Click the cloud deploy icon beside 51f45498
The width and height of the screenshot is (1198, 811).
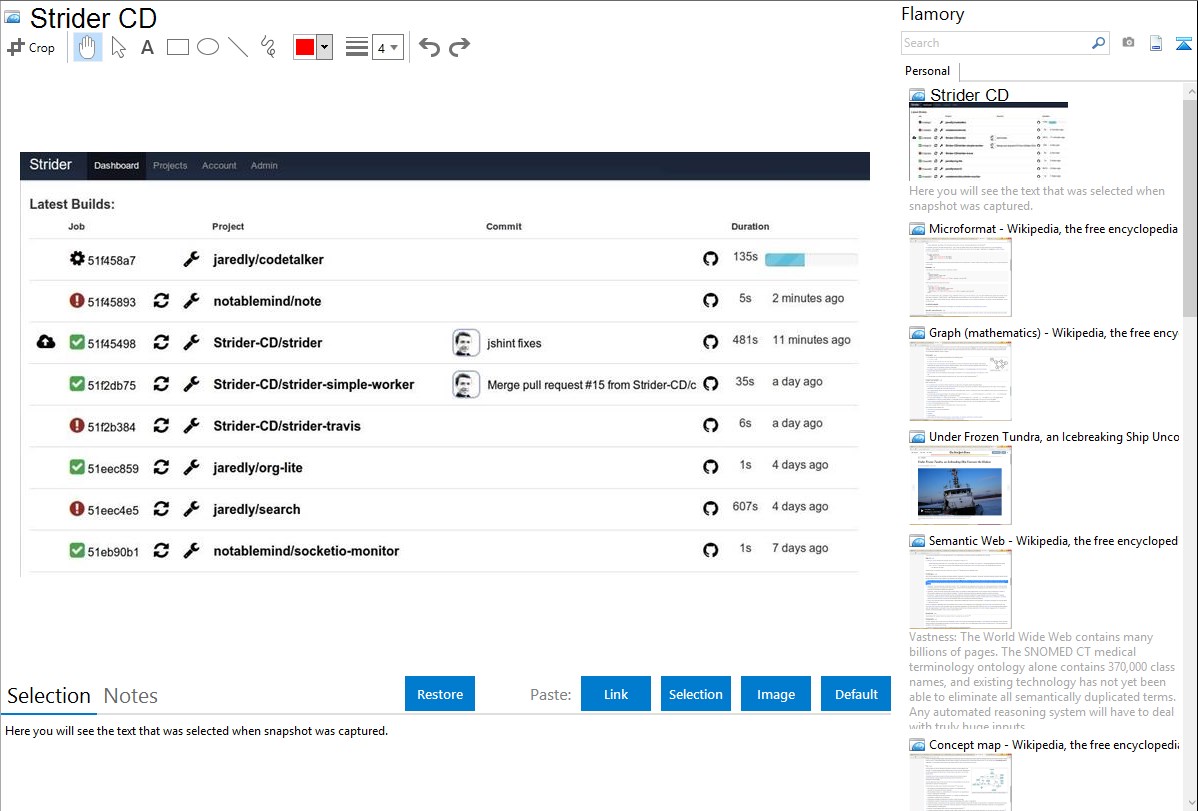(x=46, y=342)
